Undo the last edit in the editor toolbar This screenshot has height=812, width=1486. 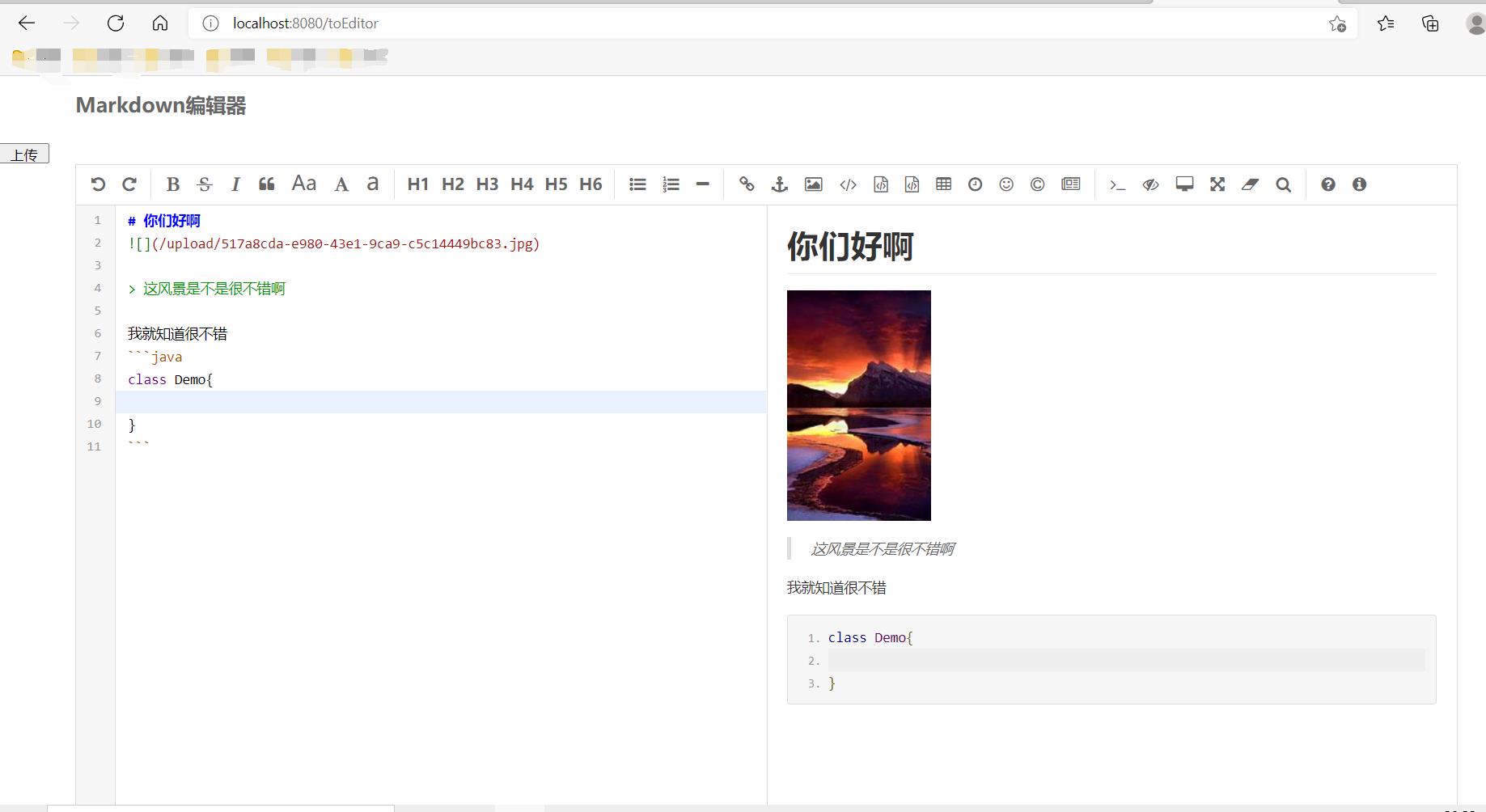(x=98, y=184)
